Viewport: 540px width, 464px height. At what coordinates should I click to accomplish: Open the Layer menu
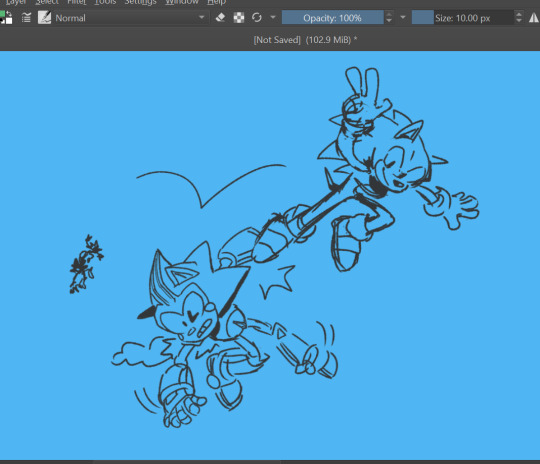click(15, 2)
